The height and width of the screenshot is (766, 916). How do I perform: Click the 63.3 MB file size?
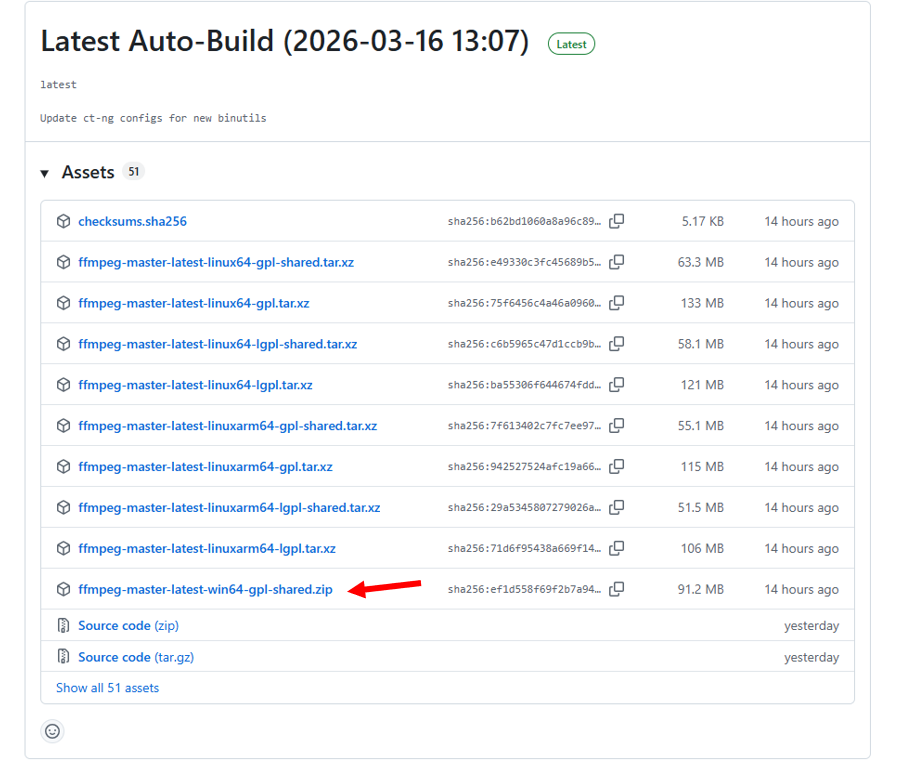point(700,262)
